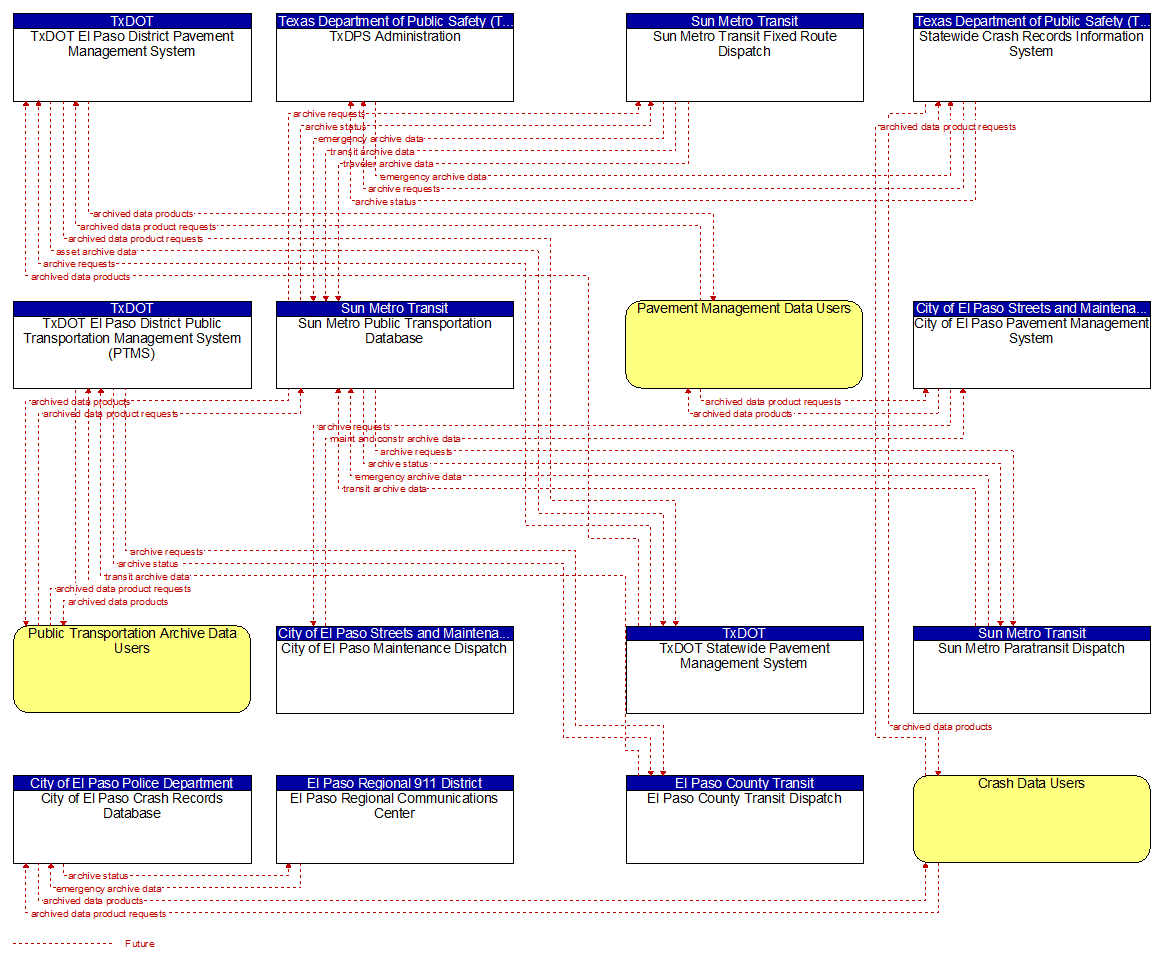This screenshot has width=1160, height=961.
Task: Click the "maint and constr archive data" label
Action: [395, 439]
